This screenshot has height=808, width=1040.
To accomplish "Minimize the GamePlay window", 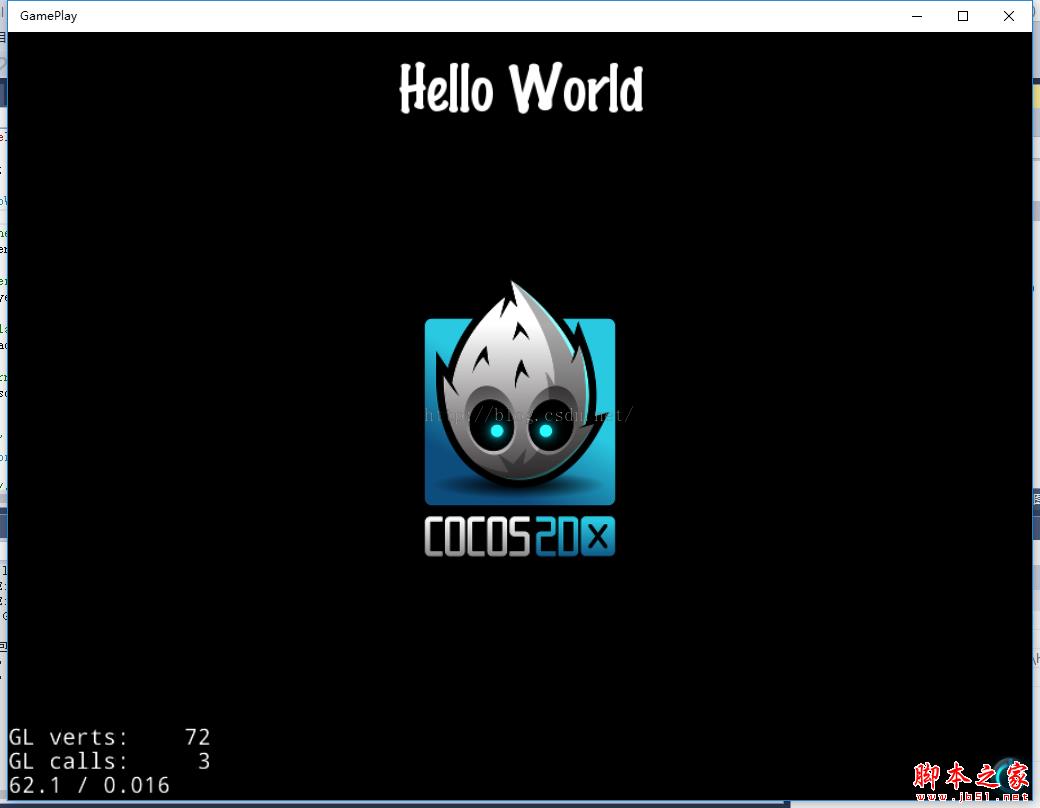I will [916, 16].
